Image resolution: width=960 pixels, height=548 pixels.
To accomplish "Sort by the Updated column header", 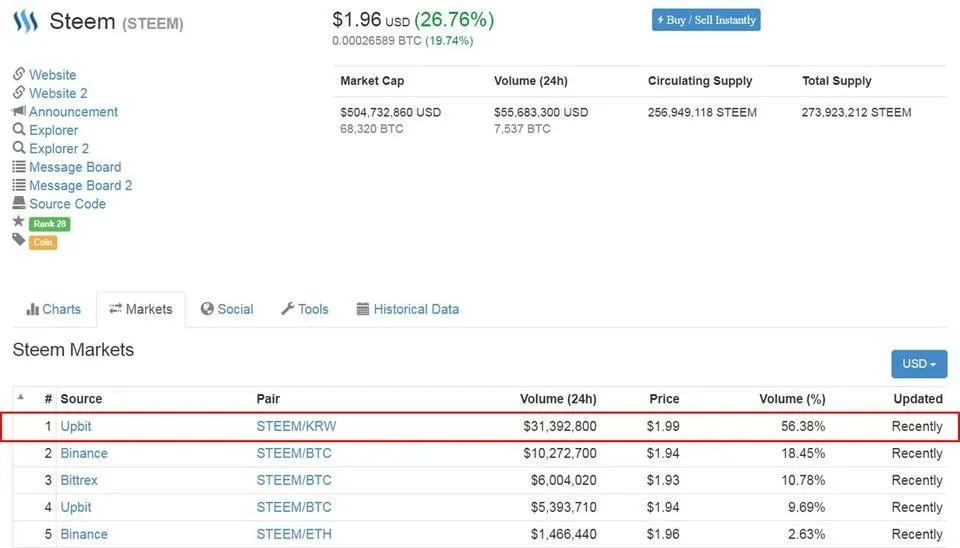I will [x=918, y=399].
